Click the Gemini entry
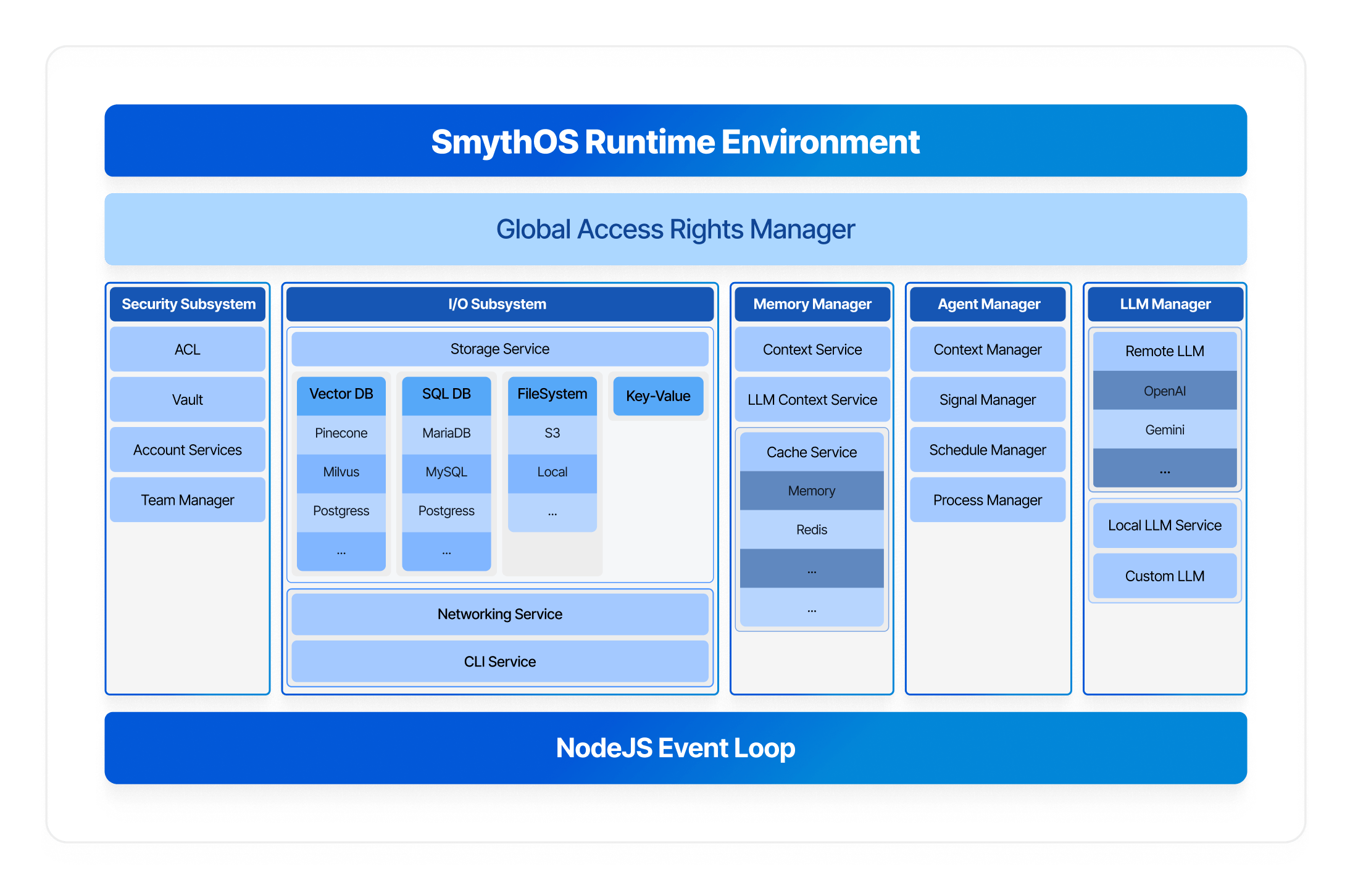 pyautogui.click(x=1165, y=429)
